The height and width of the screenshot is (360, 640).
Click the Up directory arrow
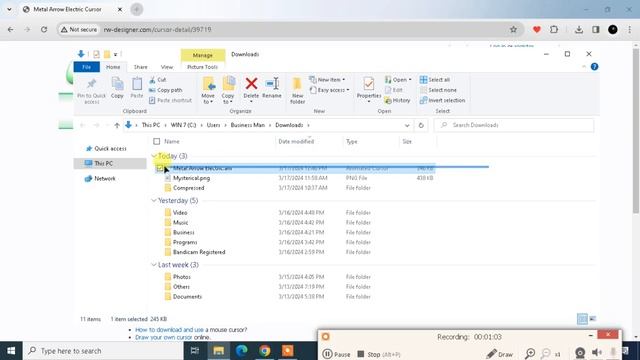pos(117,125)
